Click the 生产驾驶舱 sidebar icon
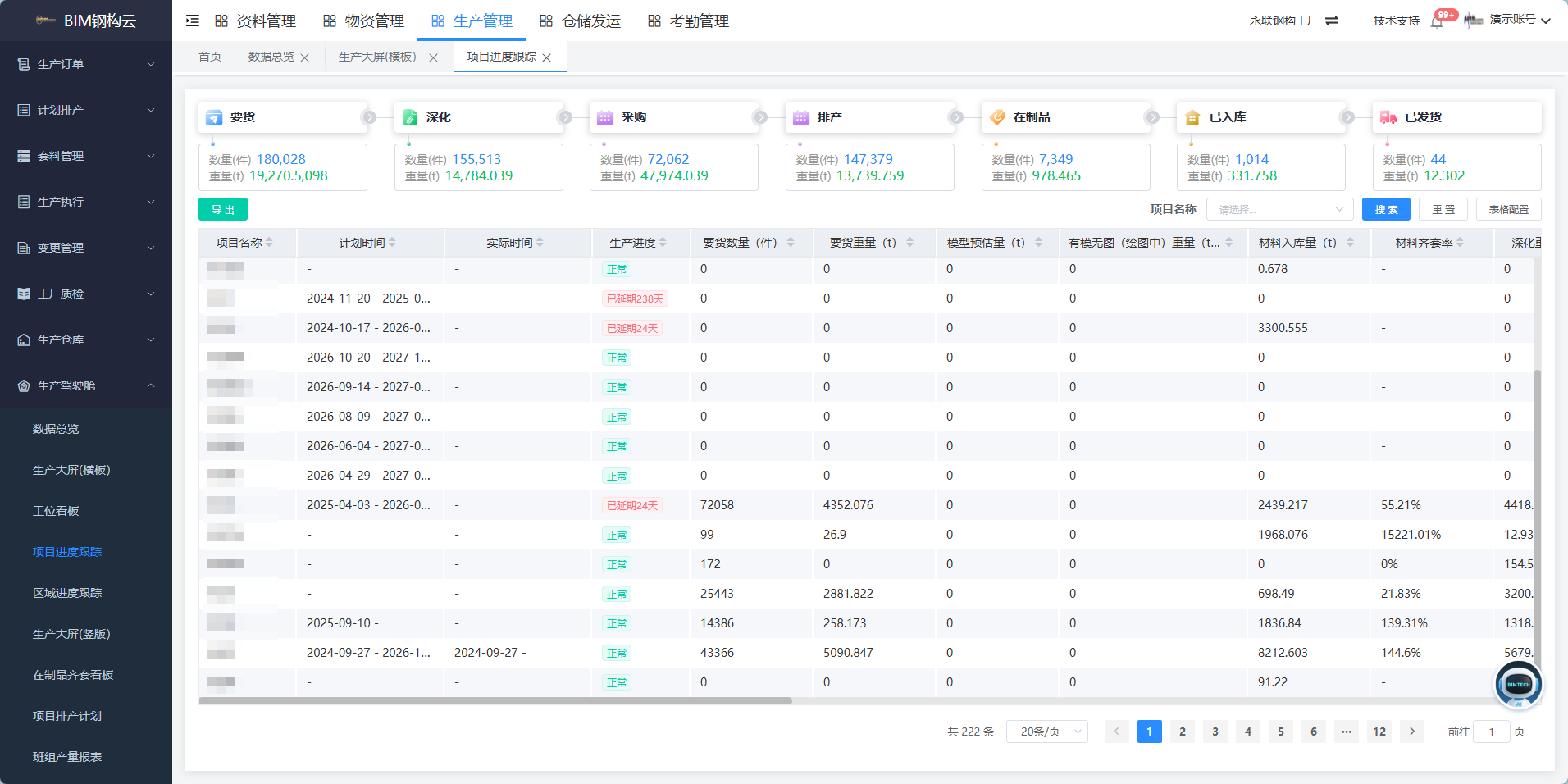The image size is (1568, 784). [24, 385]
